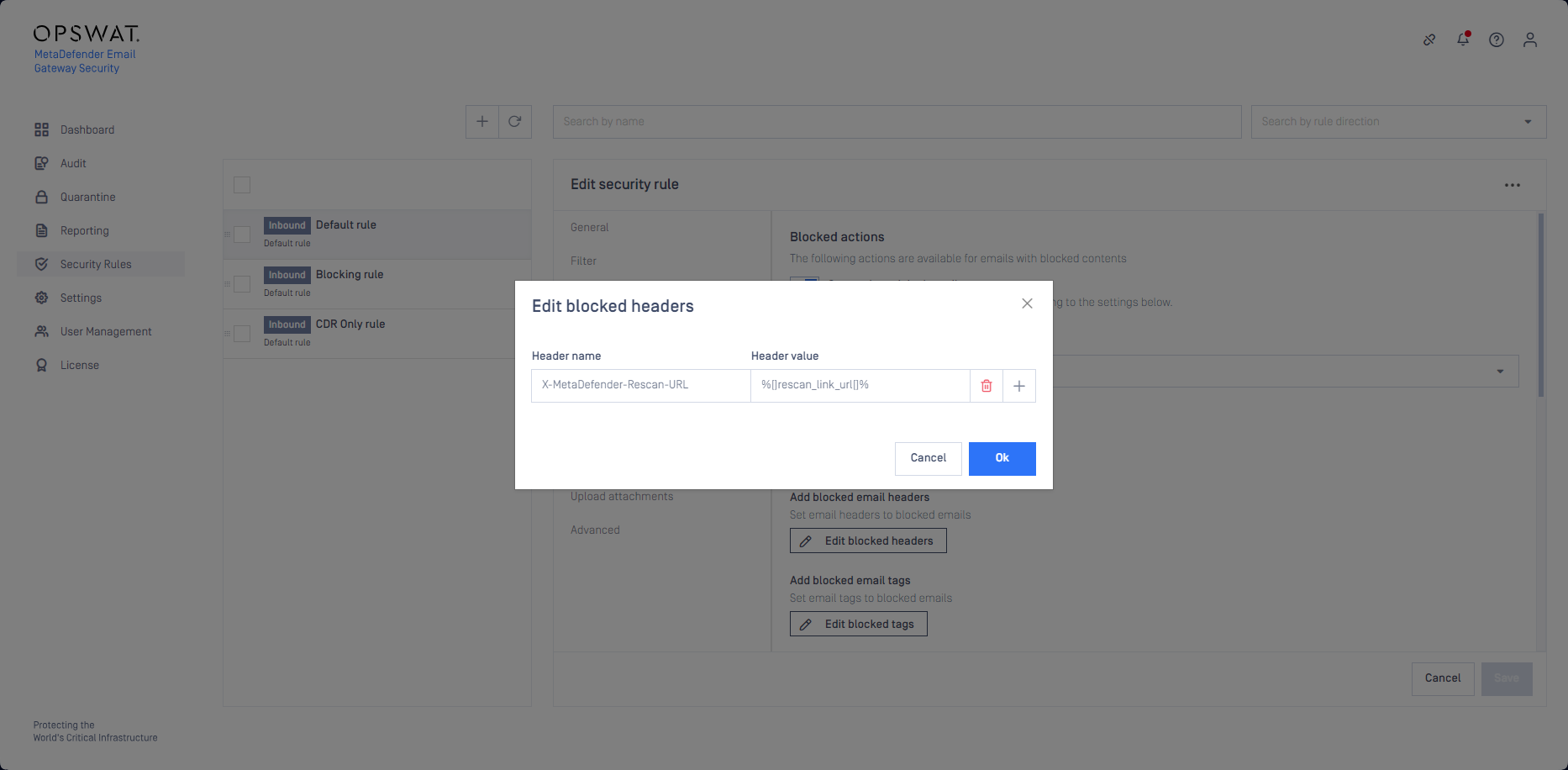The height and width of the screenshot is (770, 1568).
Task: Open the help question mark icon
Action: coord(1497,40)
